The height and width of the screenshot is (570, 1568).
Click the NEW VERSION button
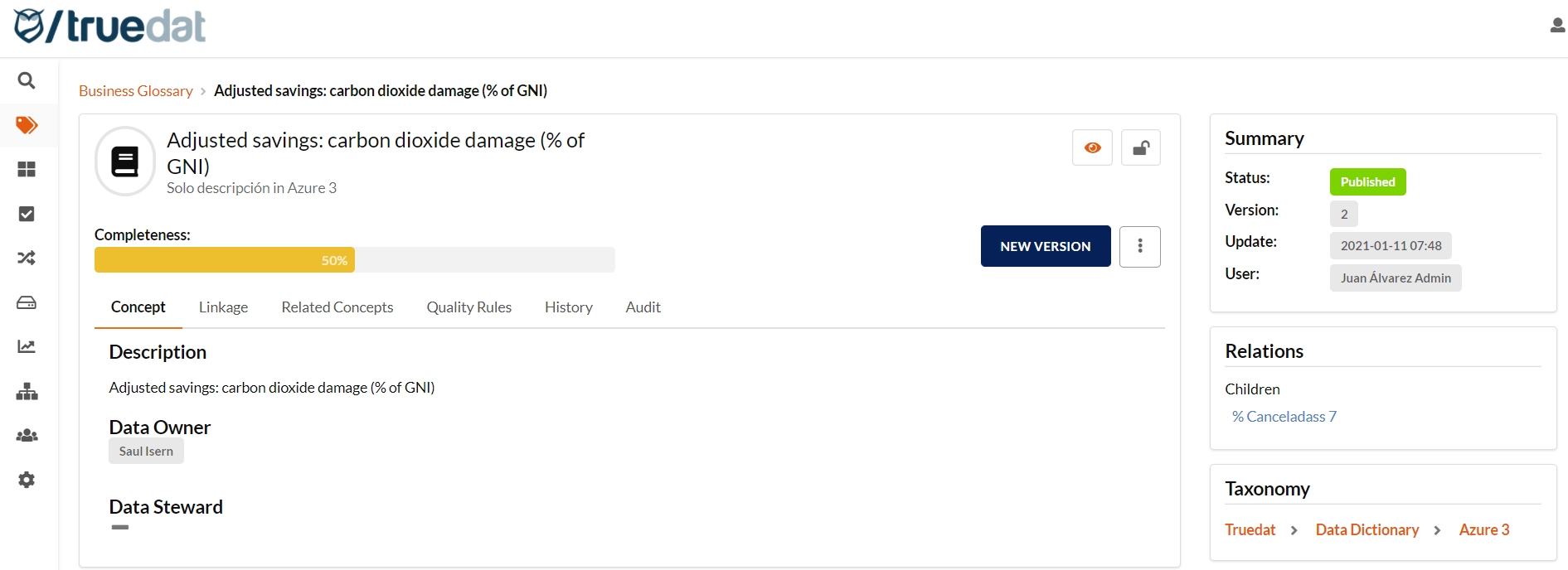pyautogui.click(x=1045, y=246)
